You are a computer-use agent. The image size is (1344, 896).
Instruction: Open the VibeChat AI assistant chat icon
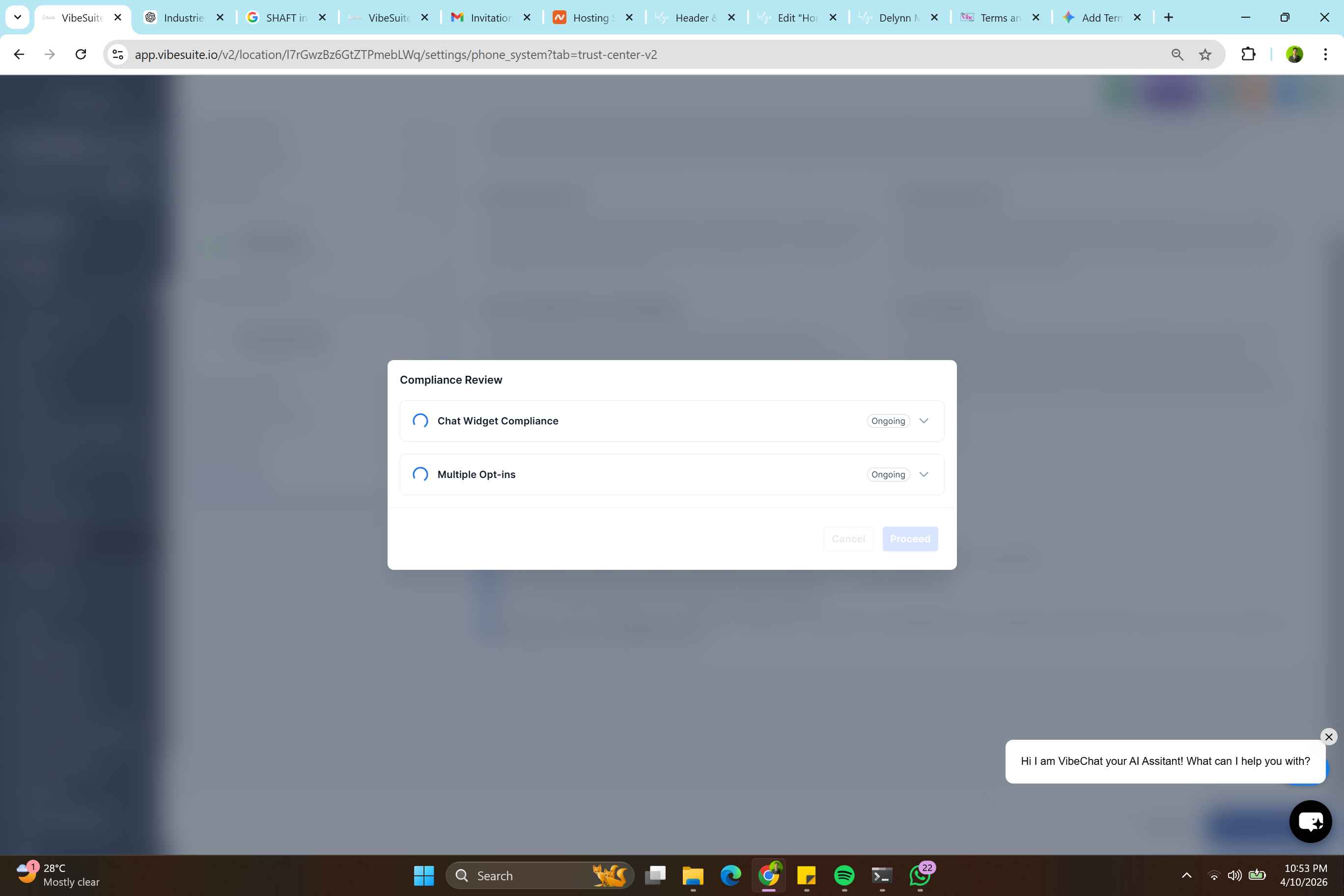tap(1310, 821)
